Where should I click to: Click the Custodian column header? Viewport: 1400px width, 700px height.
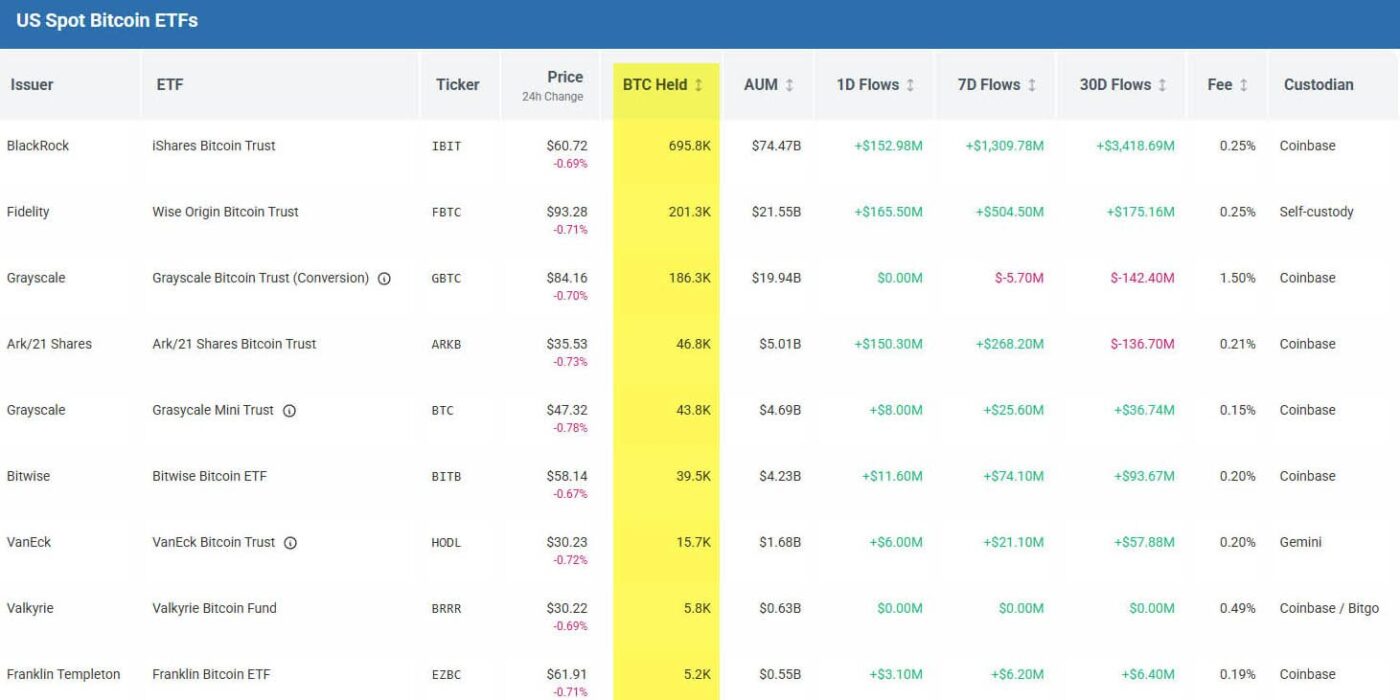tap(1318, 85)
